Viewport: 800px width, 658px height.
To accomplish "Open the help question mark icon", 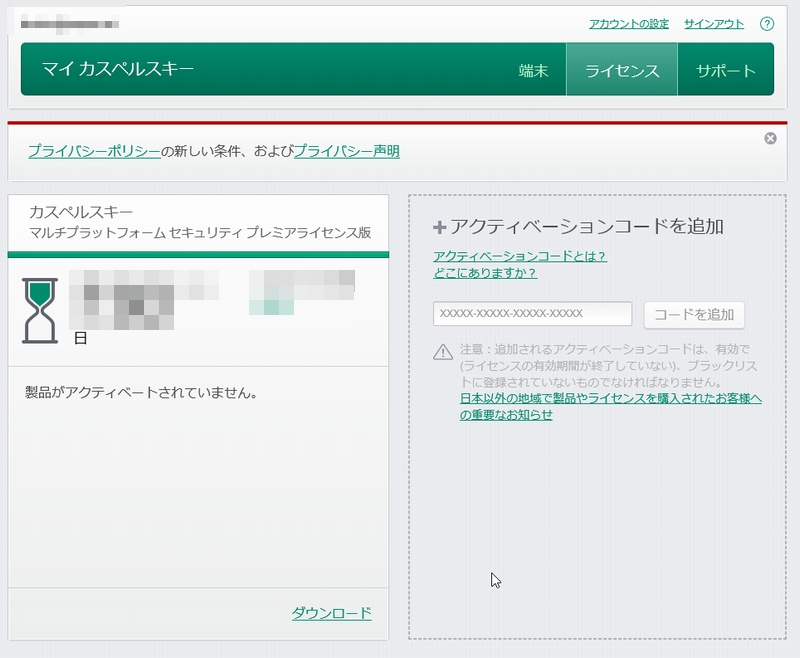I will tap(766, 23).
